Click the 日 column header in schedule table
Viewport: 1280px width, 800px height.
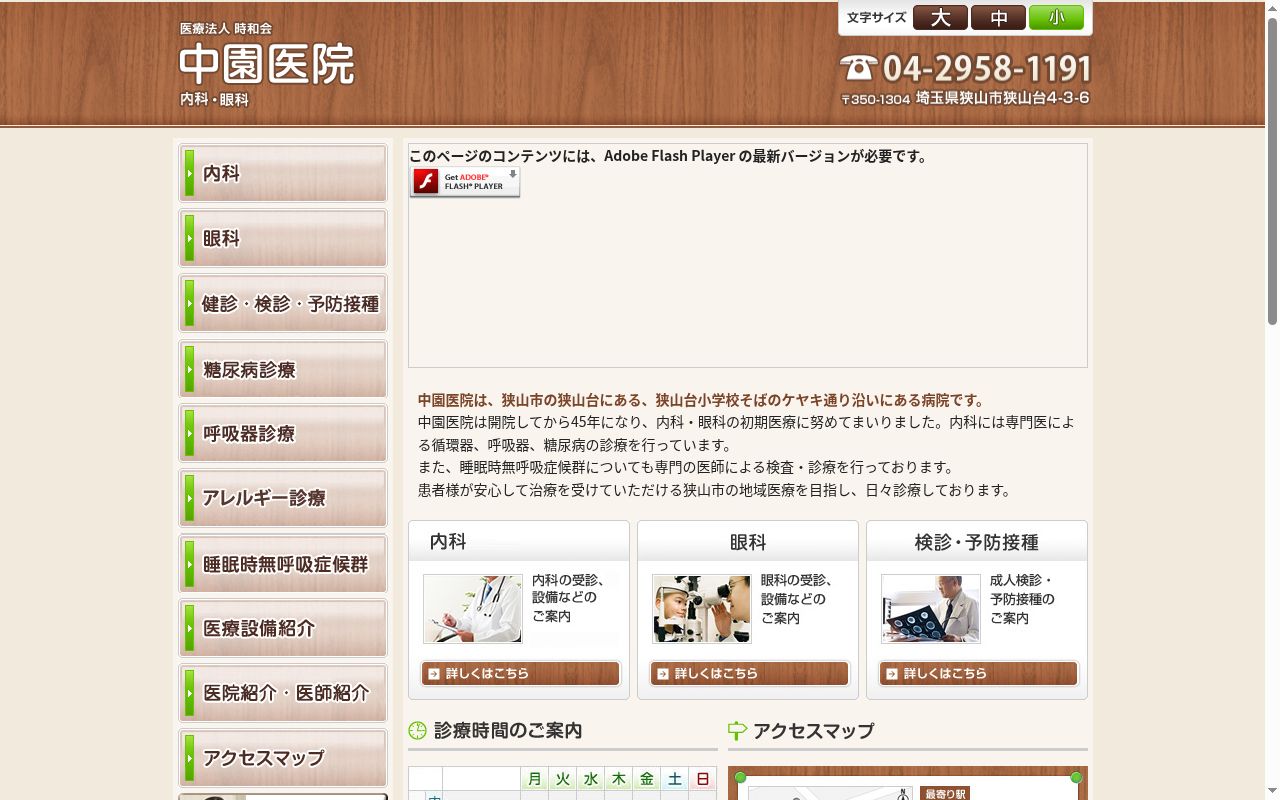coord(703,779)
